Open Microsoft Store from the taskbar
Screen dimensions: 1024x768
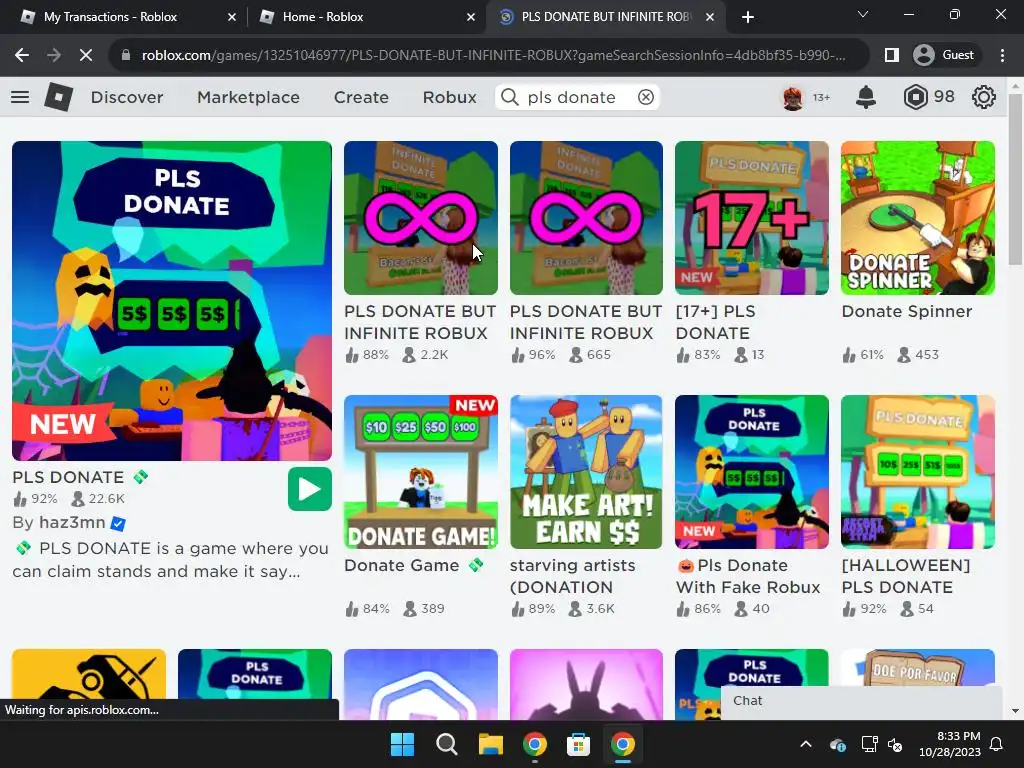578,744
